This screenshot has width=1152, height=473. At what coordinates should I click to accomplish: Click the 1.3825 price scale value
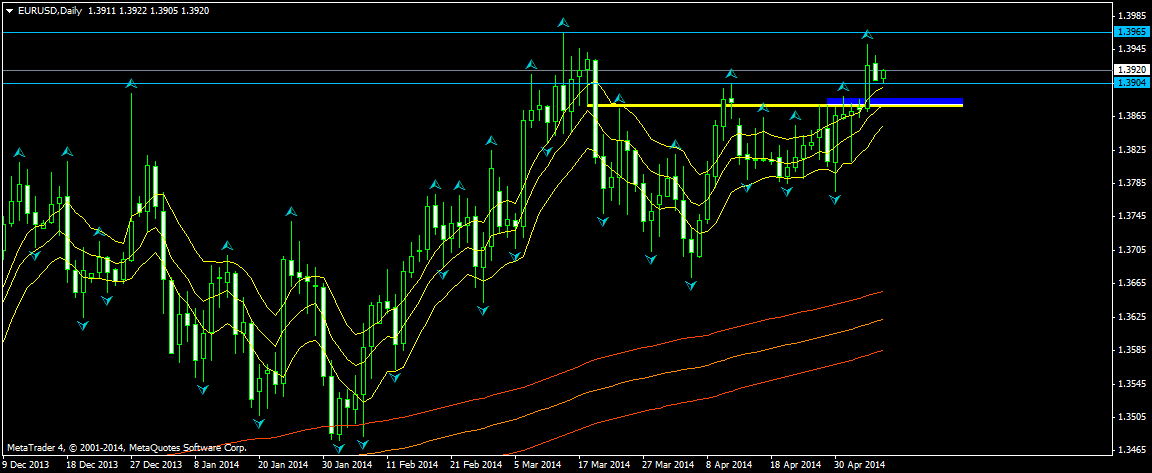click(x=1131, y=149)
